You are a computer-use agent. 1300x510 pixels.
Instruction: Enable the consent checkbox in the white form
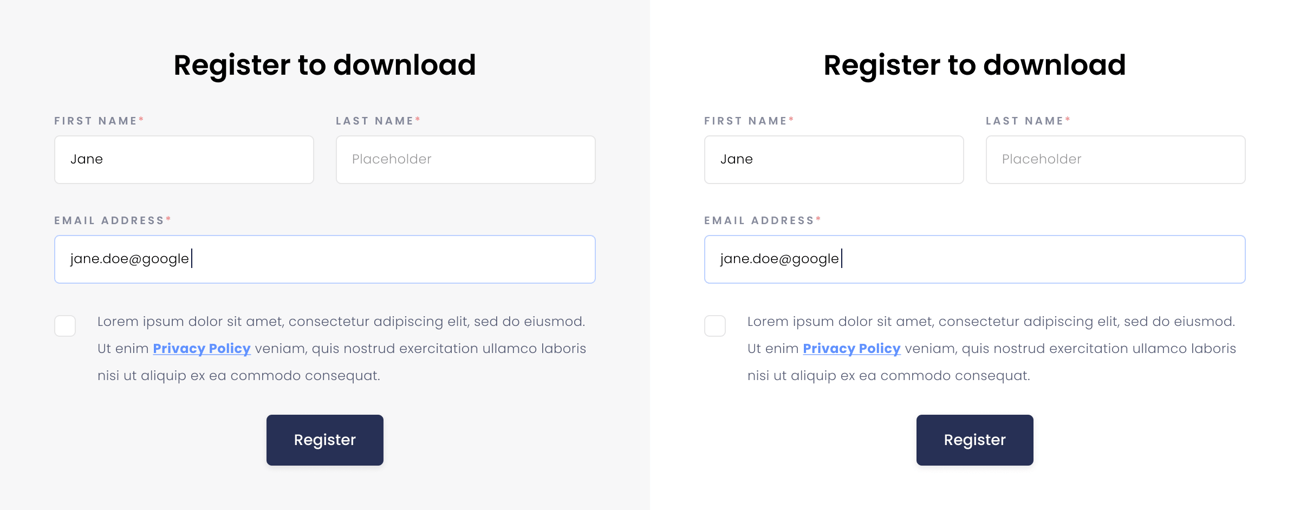[x=715, y=326]
